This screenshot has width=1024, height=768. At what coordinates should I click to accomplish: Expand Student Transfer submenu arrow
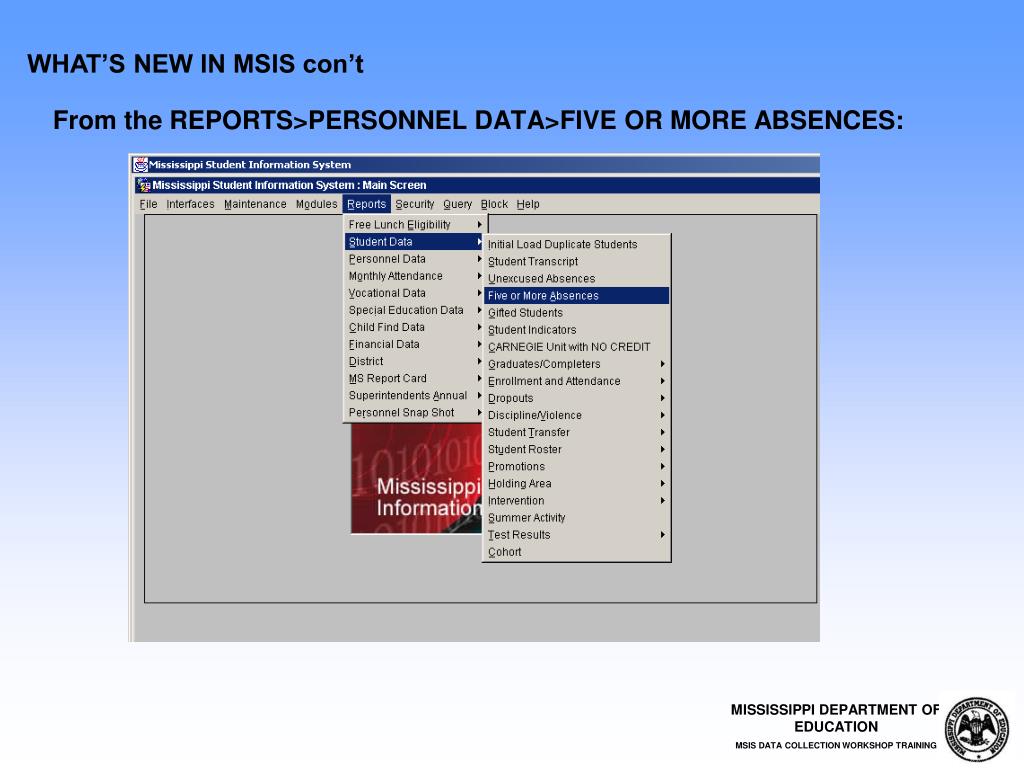662,432
